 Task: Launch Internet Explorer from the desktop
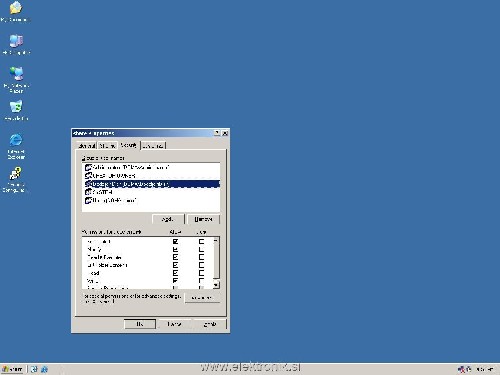click(x=16, y=147)
